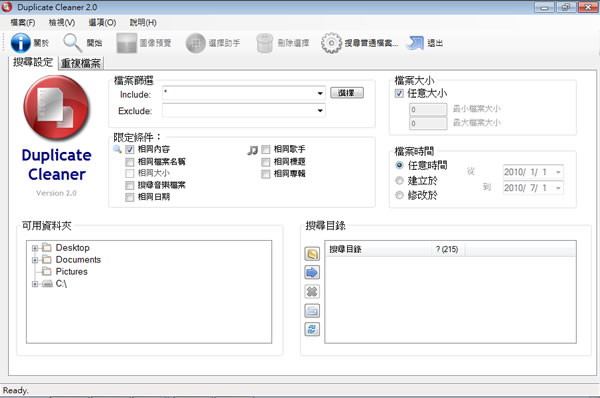Enable the 相同檔案名稱 same filename checkbox
Image resolution: width=600 pixels, height=398 pixels.
(x=130, y=162)
